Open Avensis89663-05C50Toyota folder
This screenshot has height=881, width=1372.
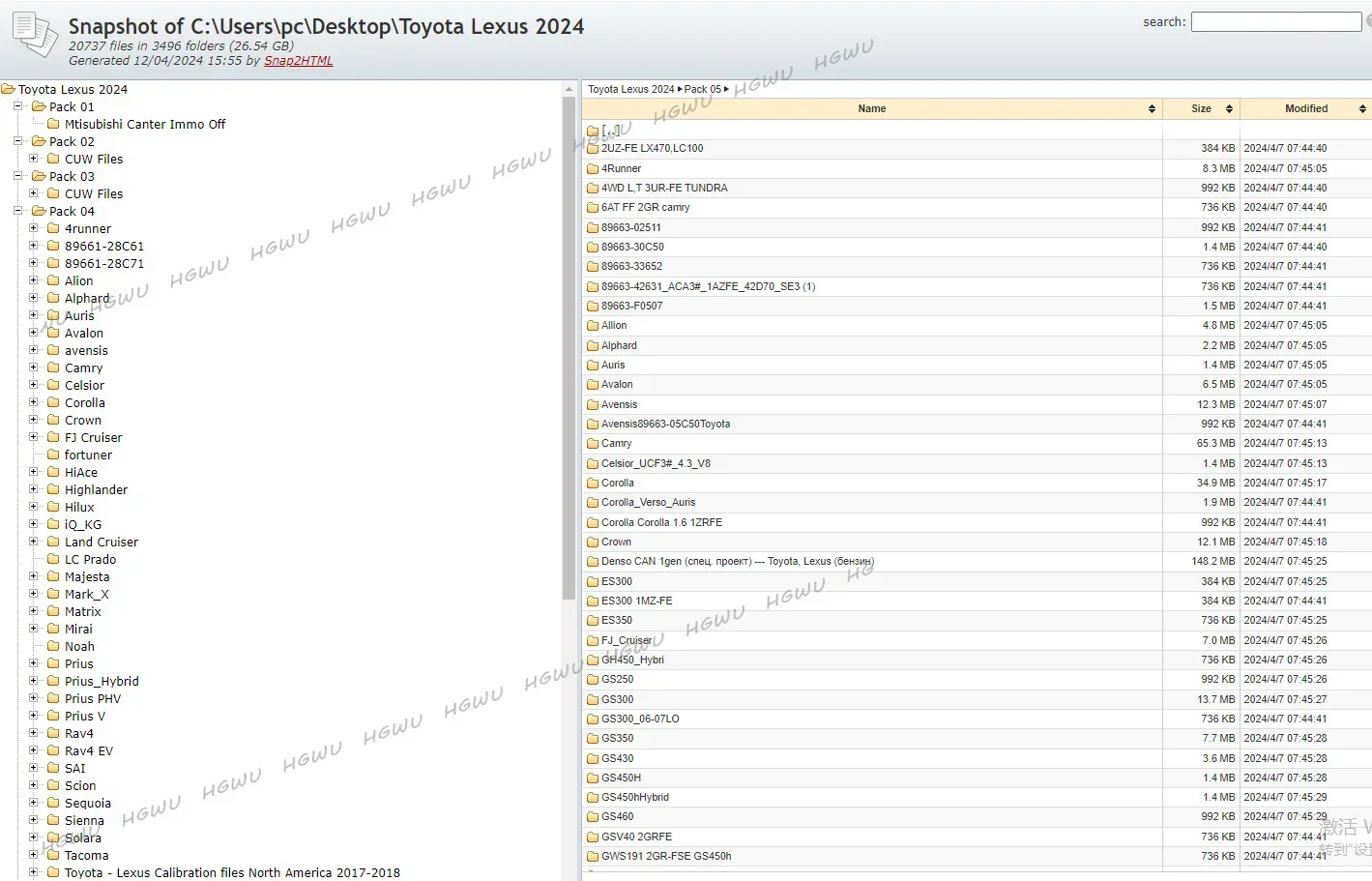[x=665, y=424]
